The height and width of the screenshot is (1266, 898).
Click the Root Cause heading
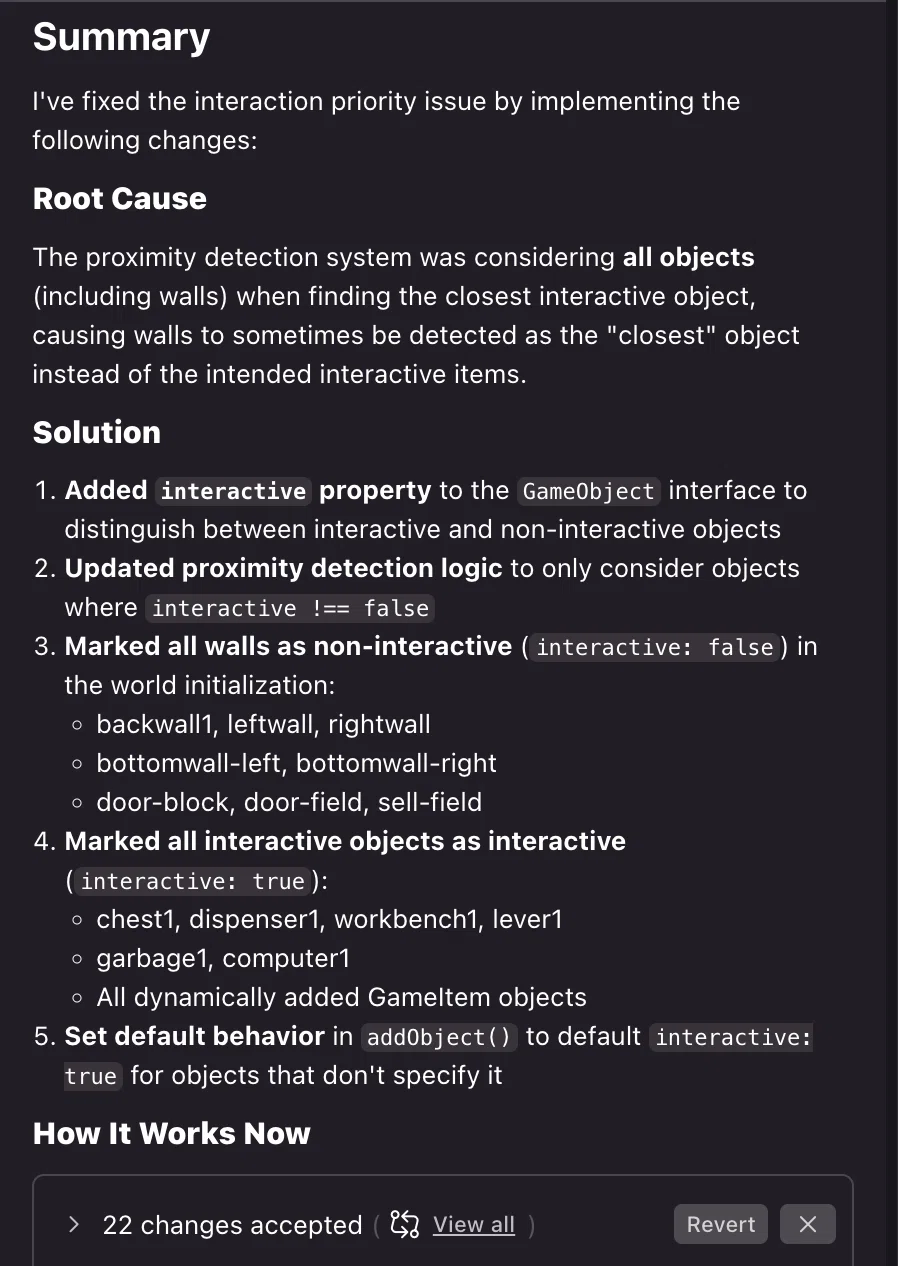(x=120, y=198)
